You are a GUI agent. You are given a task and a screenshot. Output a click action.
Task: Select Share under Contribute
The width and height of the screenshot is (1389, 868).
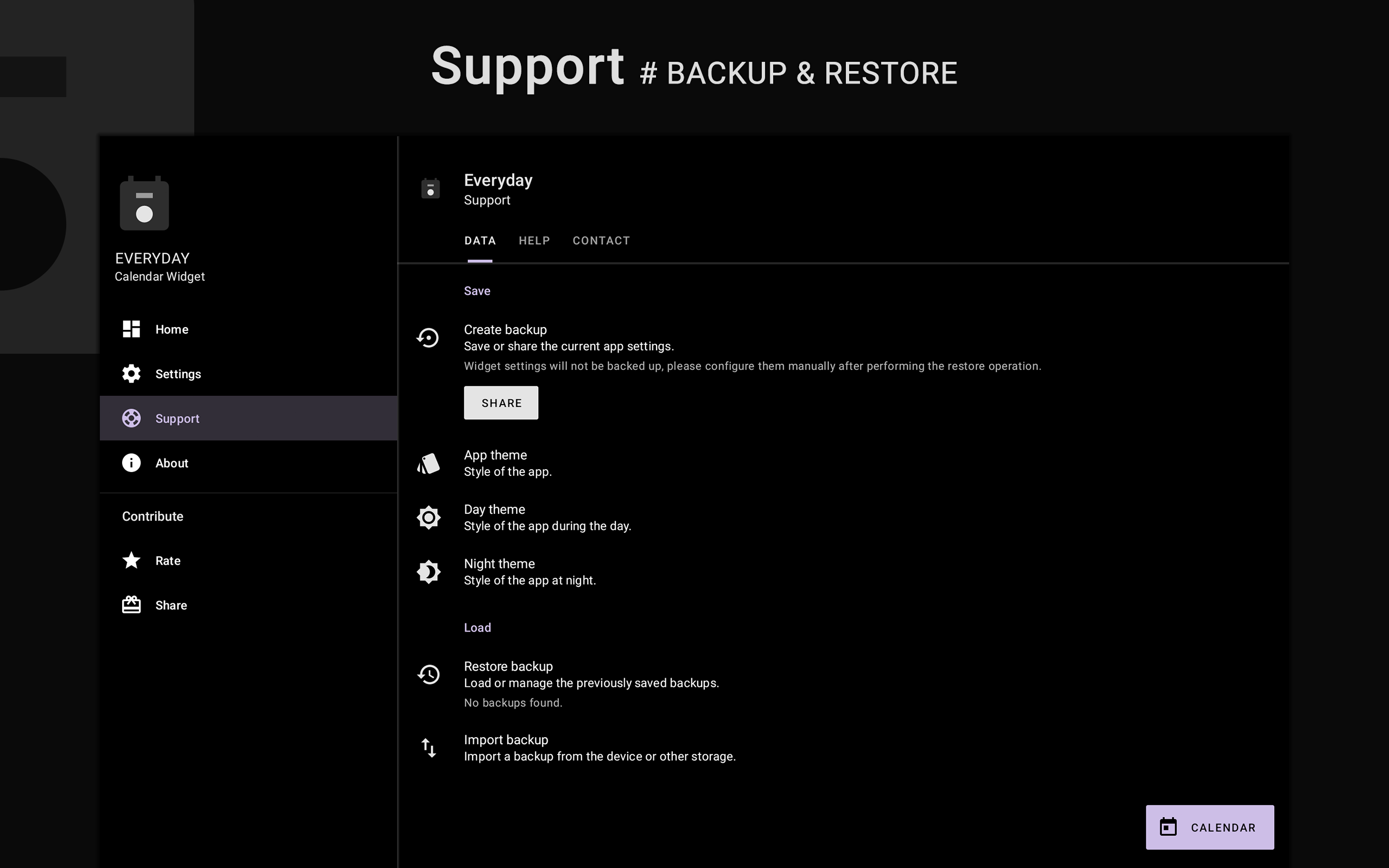tap(249, 604)
